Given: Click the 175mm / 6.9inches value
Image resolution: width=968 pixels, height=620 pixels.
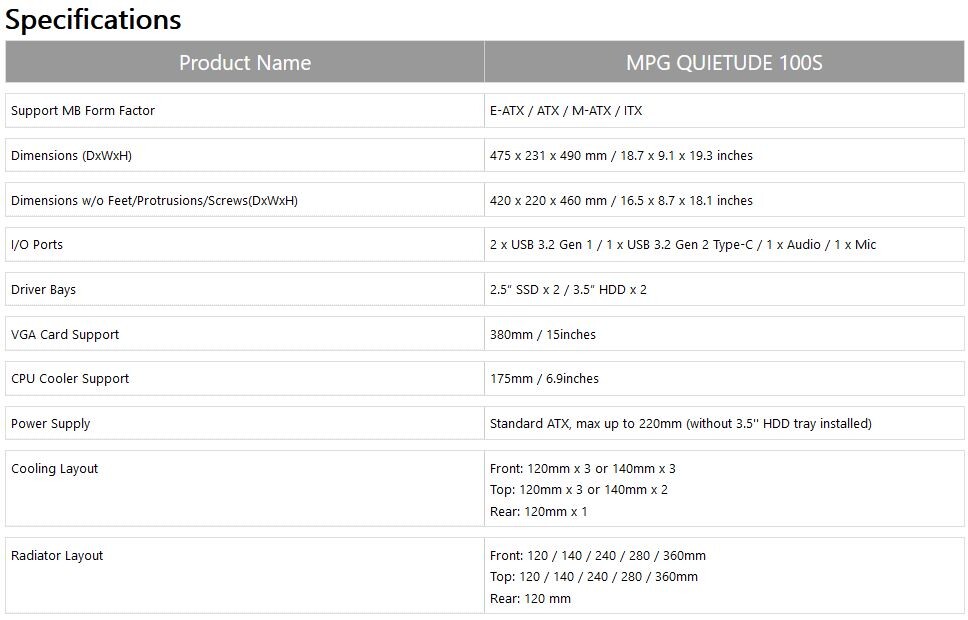Looking at the screenshot, I should click(545, 379).
